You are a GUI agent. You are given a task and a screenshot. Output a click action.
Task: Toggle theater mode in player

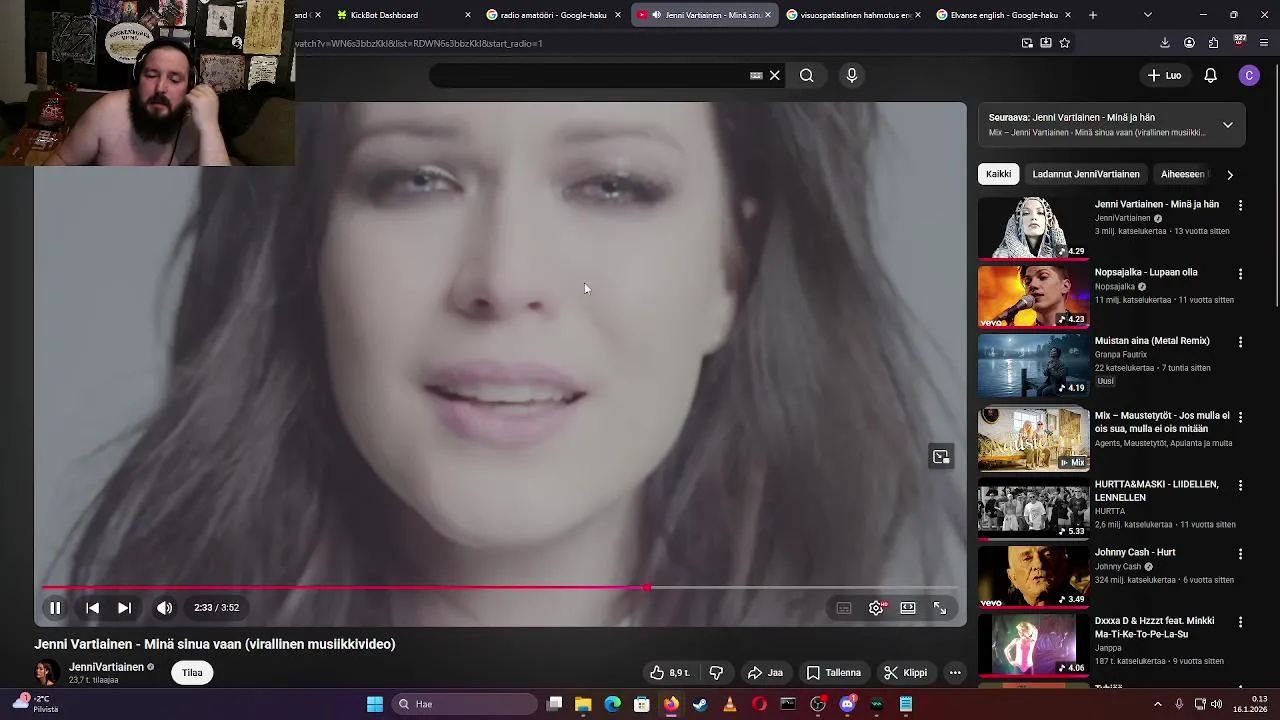(908, 607)
